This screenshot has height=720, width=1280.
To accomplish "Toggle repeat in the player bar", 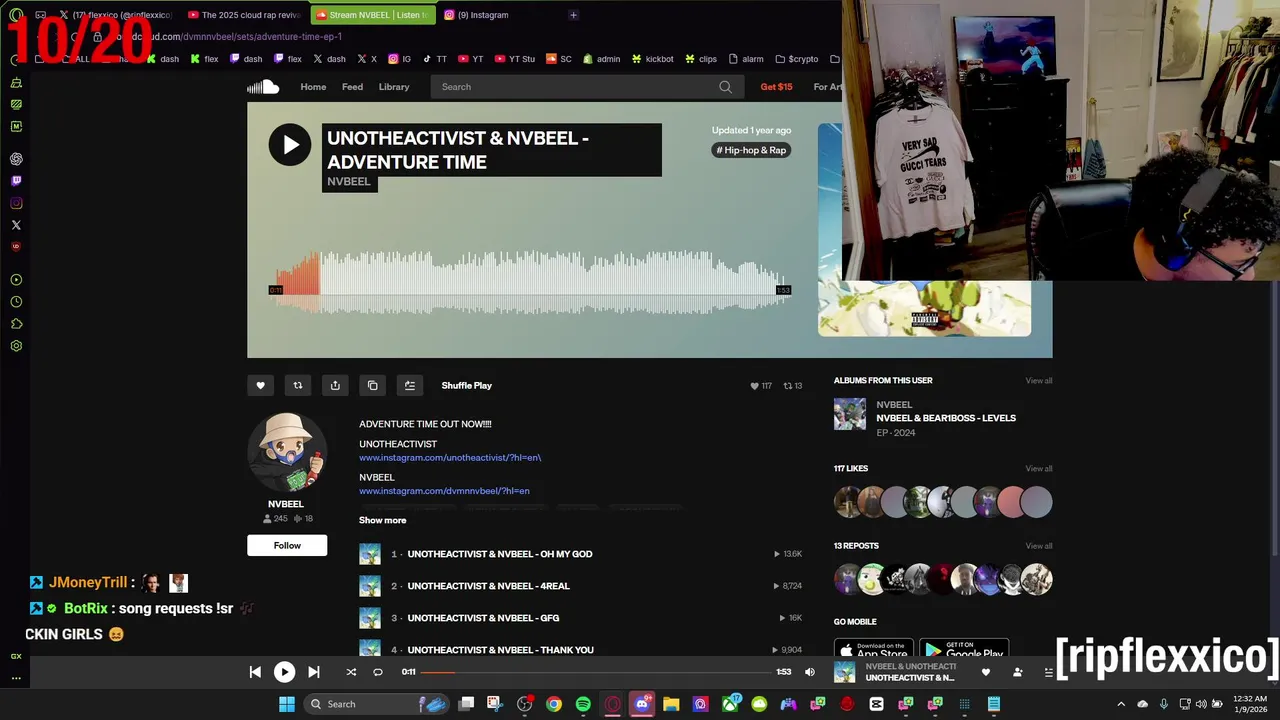I will pos(378,672).
